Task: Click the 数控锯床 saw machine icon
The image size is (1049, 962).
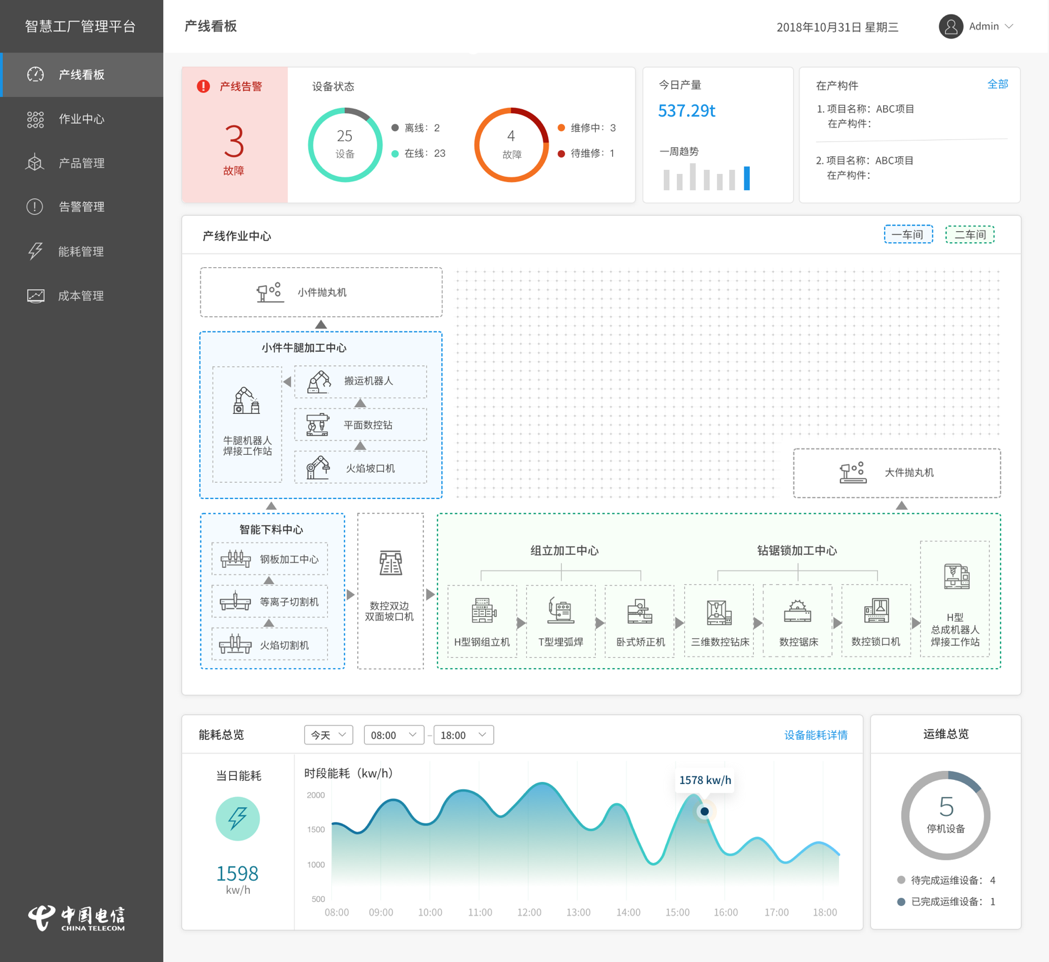Action: [x=797, y=611]
